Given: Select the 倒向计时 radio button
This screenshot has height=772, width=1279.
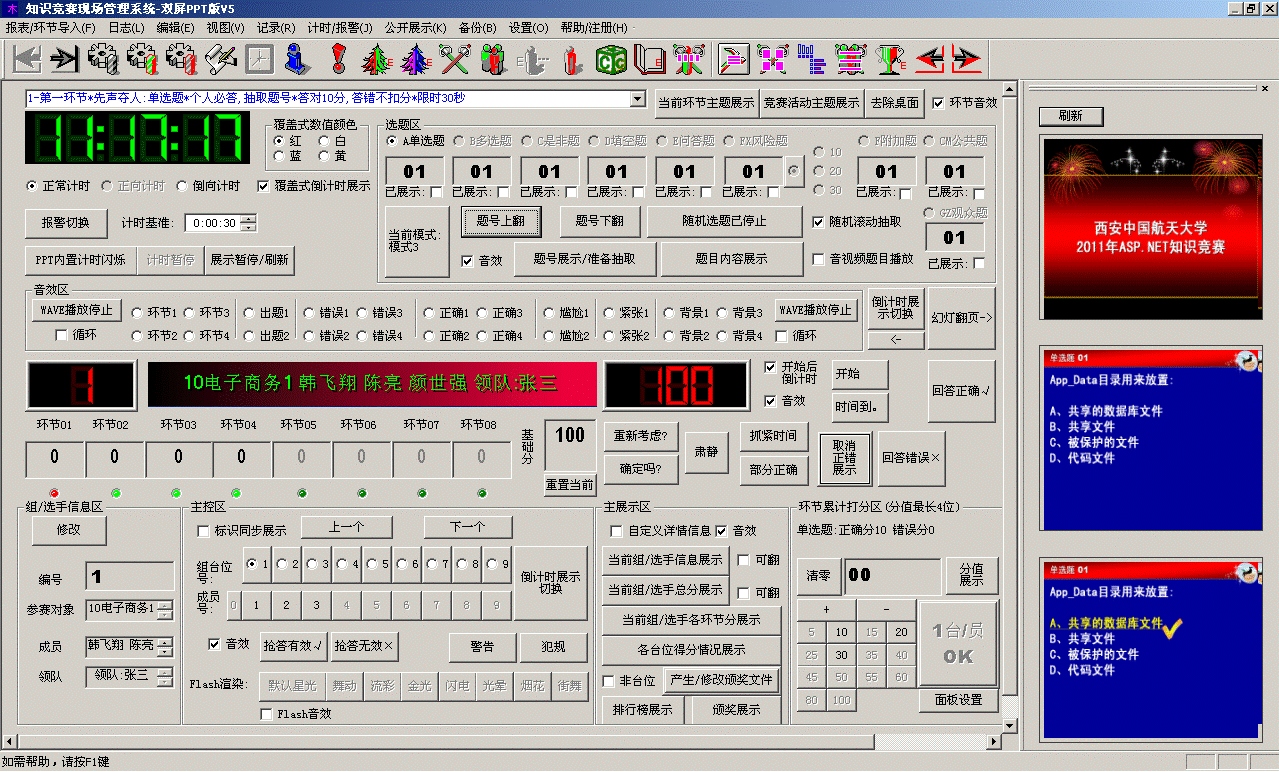Looking at the screenshot, I should (182, 186).
